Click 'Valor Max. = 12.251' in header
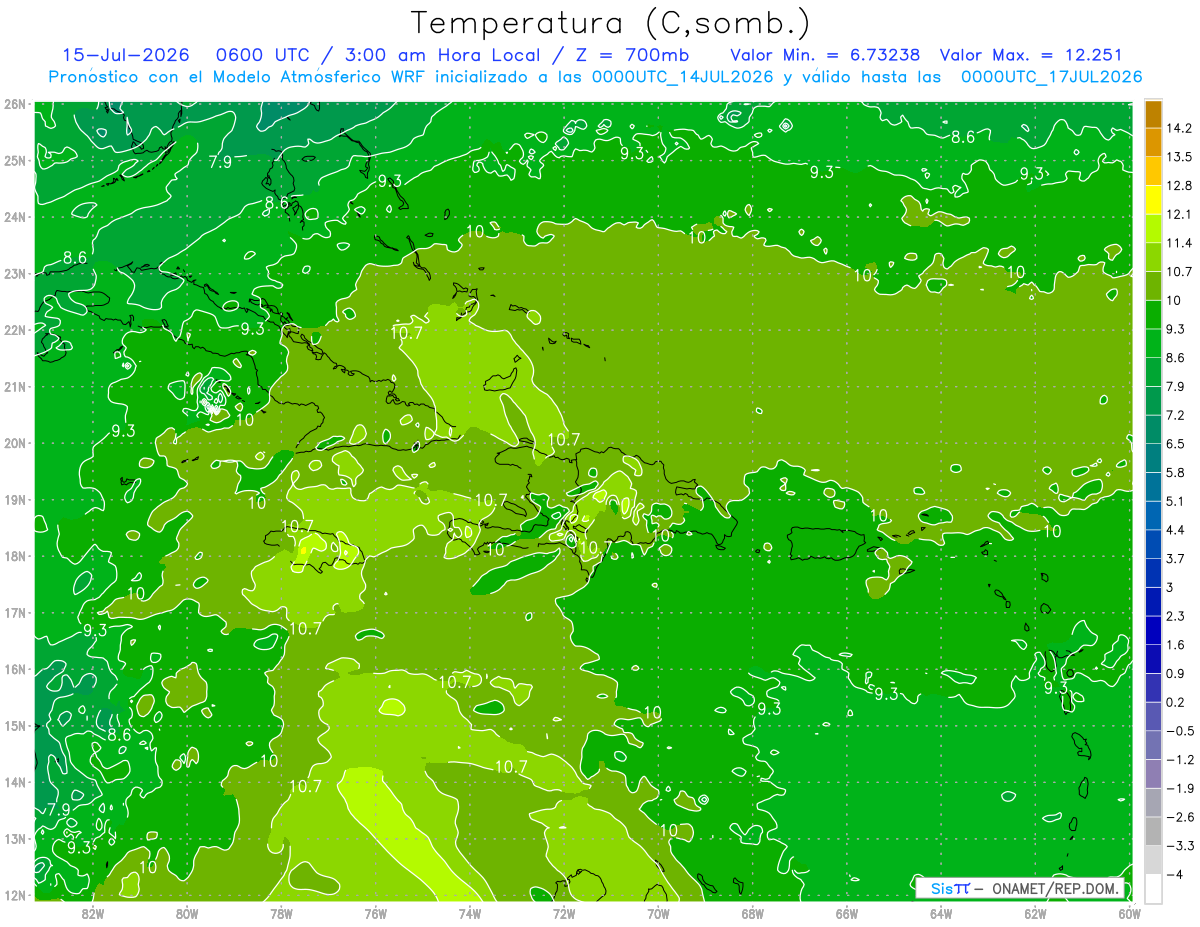The image size is (1200, 927). point(1030,55)
